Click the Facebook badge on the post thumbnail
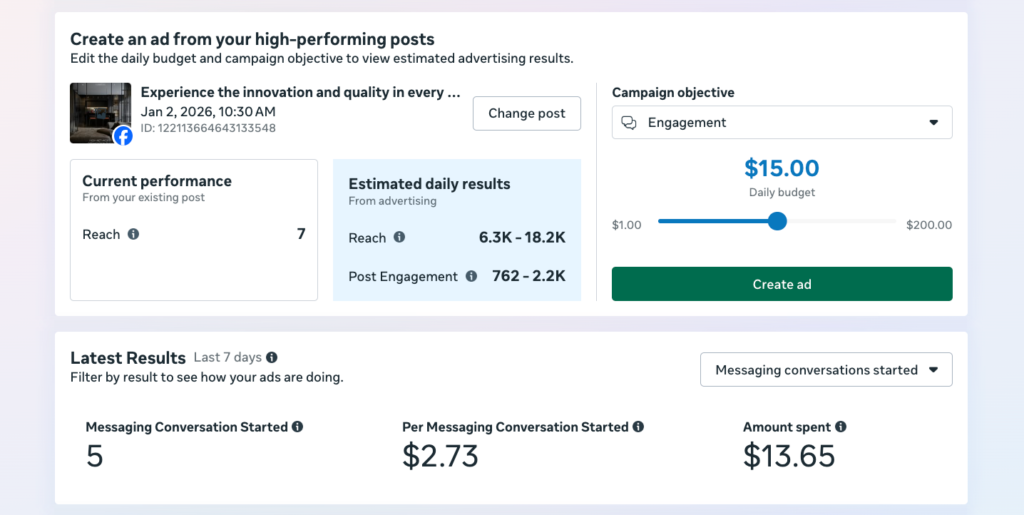The image size is (1024, 515). 123,136
